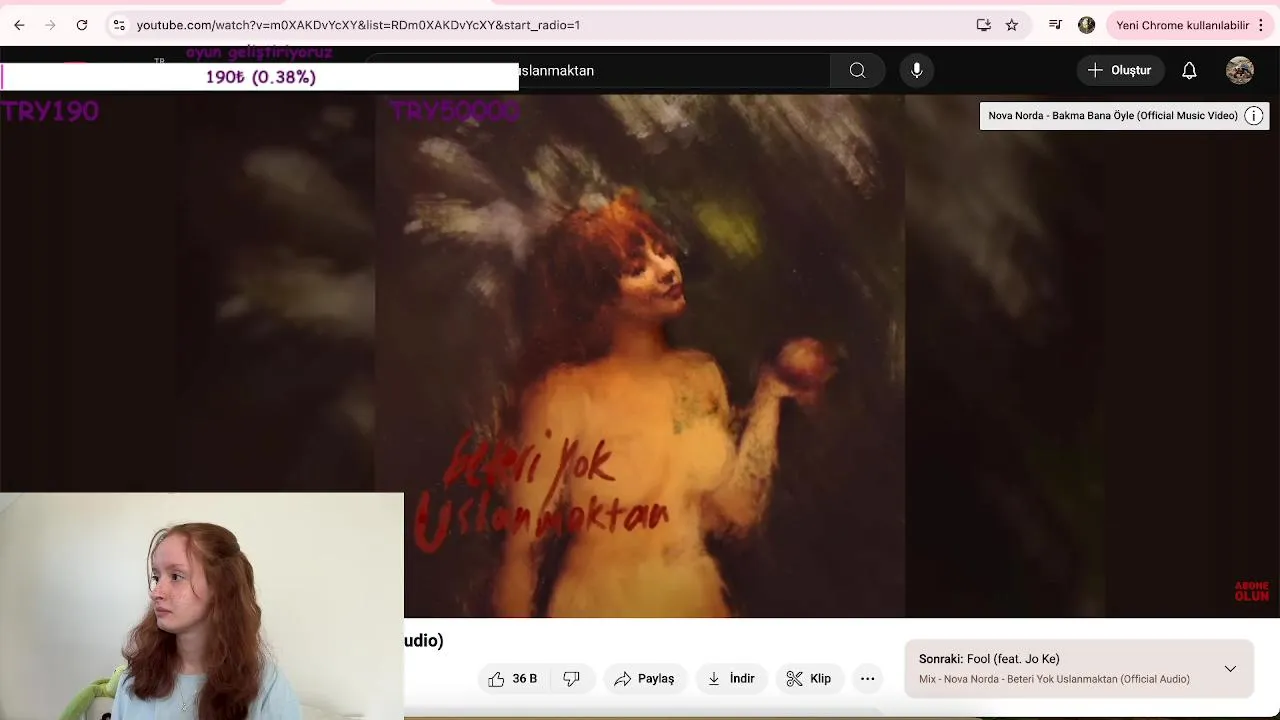Screen dimensions: 1280x720
Task: Click "Yeni Chrome kullanılabilir" update button
Action: pos(1182,25)
